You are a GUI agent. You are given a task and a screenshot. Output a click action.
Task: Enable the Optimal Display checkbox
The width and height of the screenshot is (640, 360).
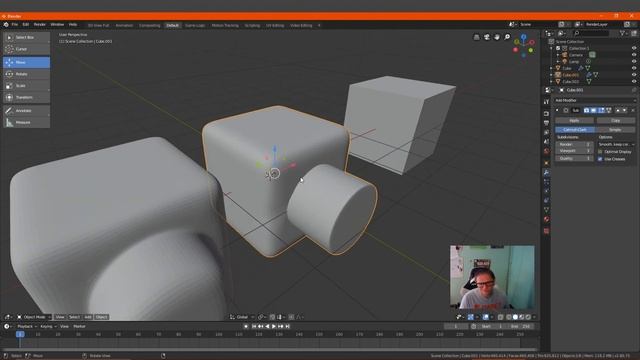[x=600, y=151]
